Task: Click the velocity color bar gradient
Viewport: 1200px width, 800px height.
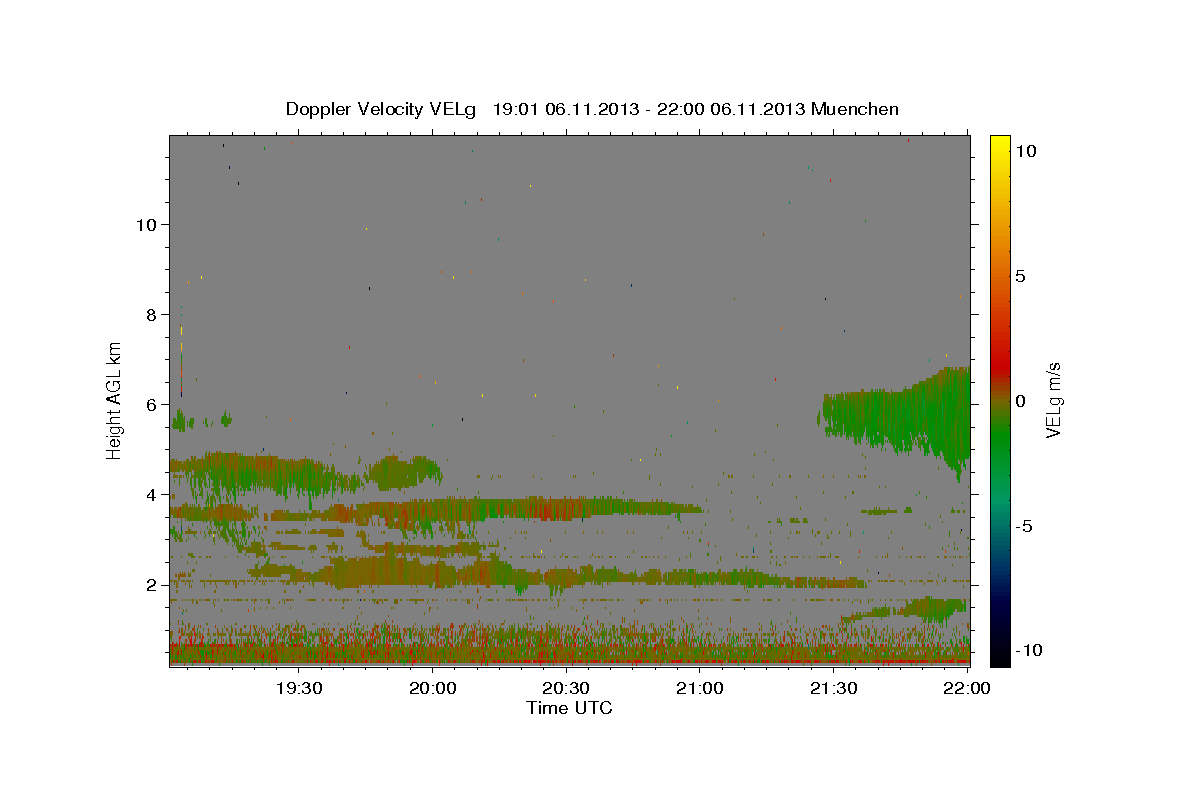Action: pyautogui.click(x=999, y=400)
